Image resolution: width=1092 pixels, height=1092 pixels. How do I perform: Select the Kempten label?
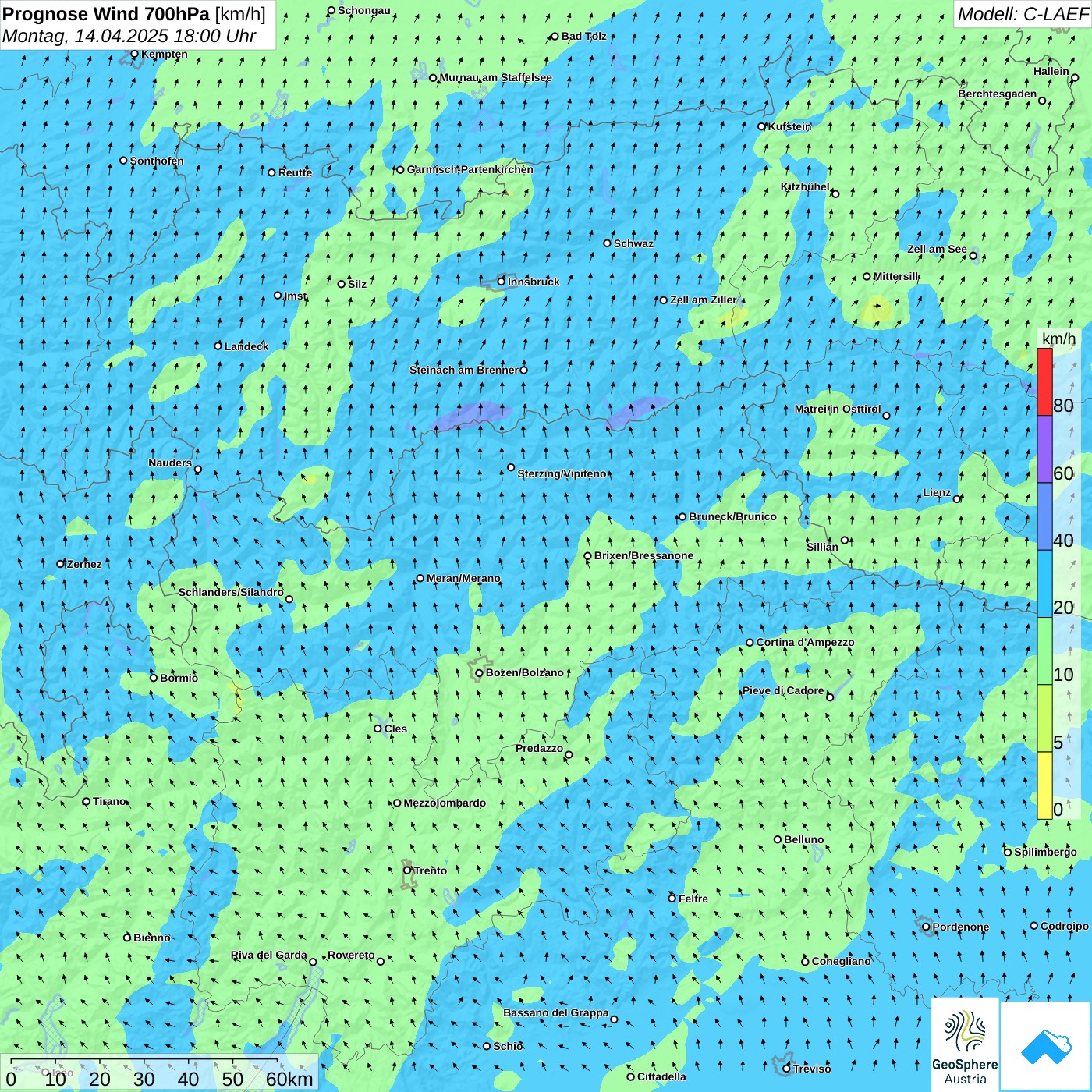(x=165, y=55)
